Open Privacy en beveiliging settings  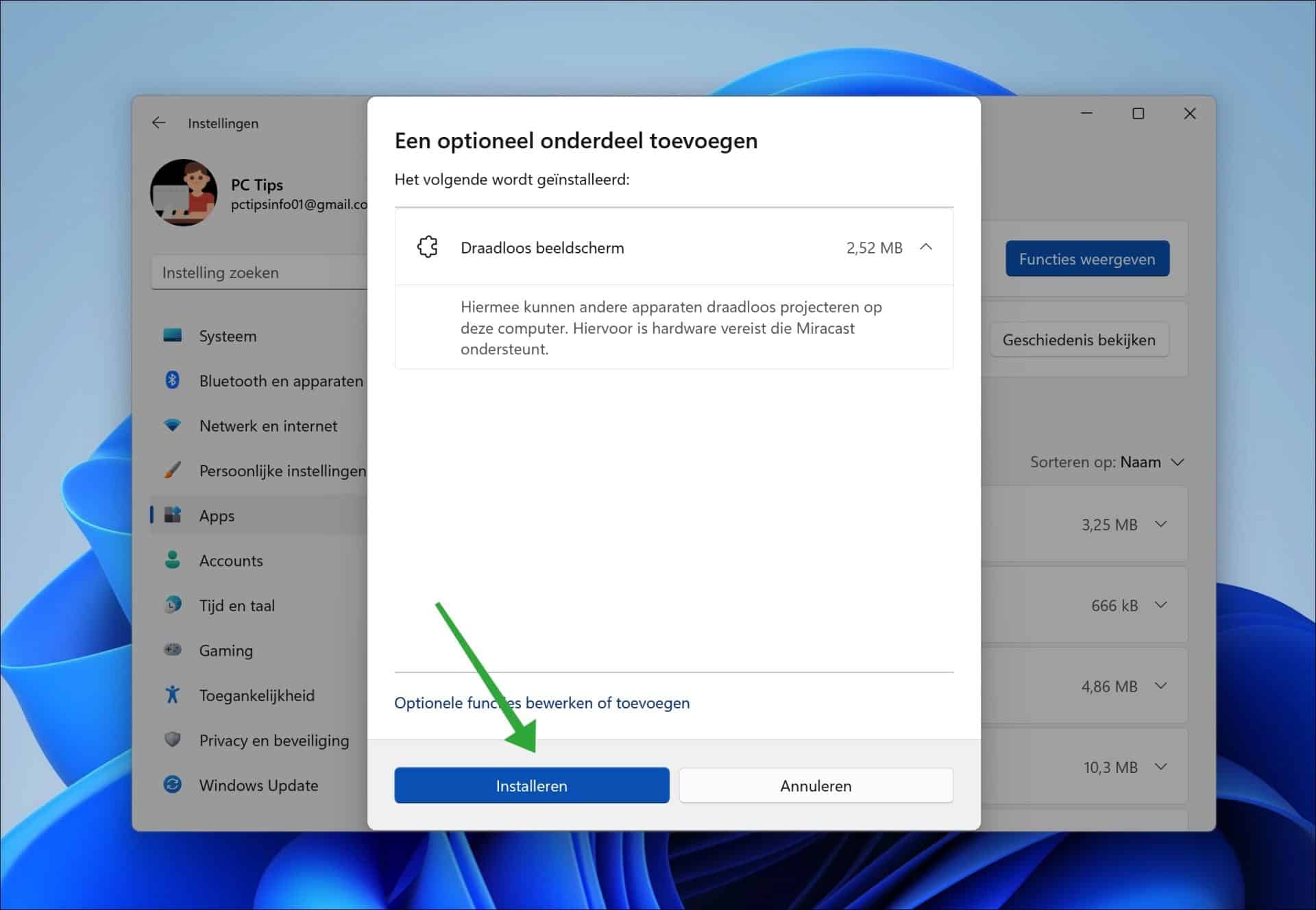(172, 740)
